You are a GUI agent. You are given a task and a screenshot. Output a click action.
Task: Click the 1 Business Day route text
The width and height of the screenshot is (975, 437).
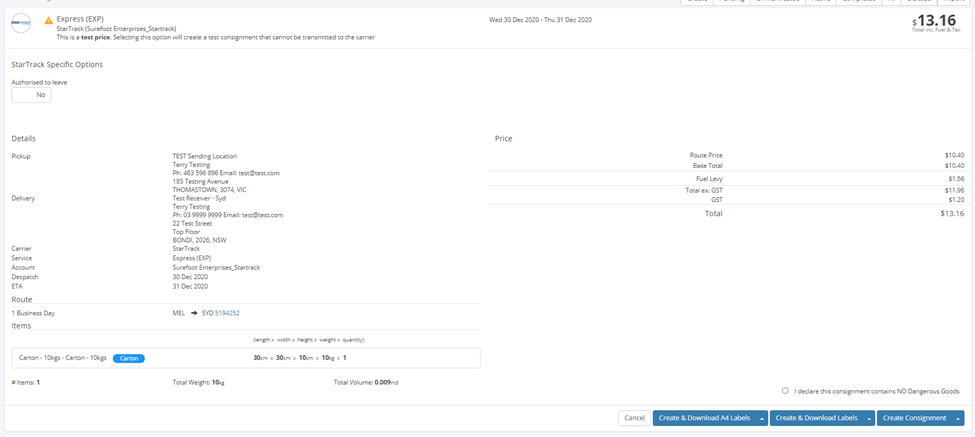(34, 313)
